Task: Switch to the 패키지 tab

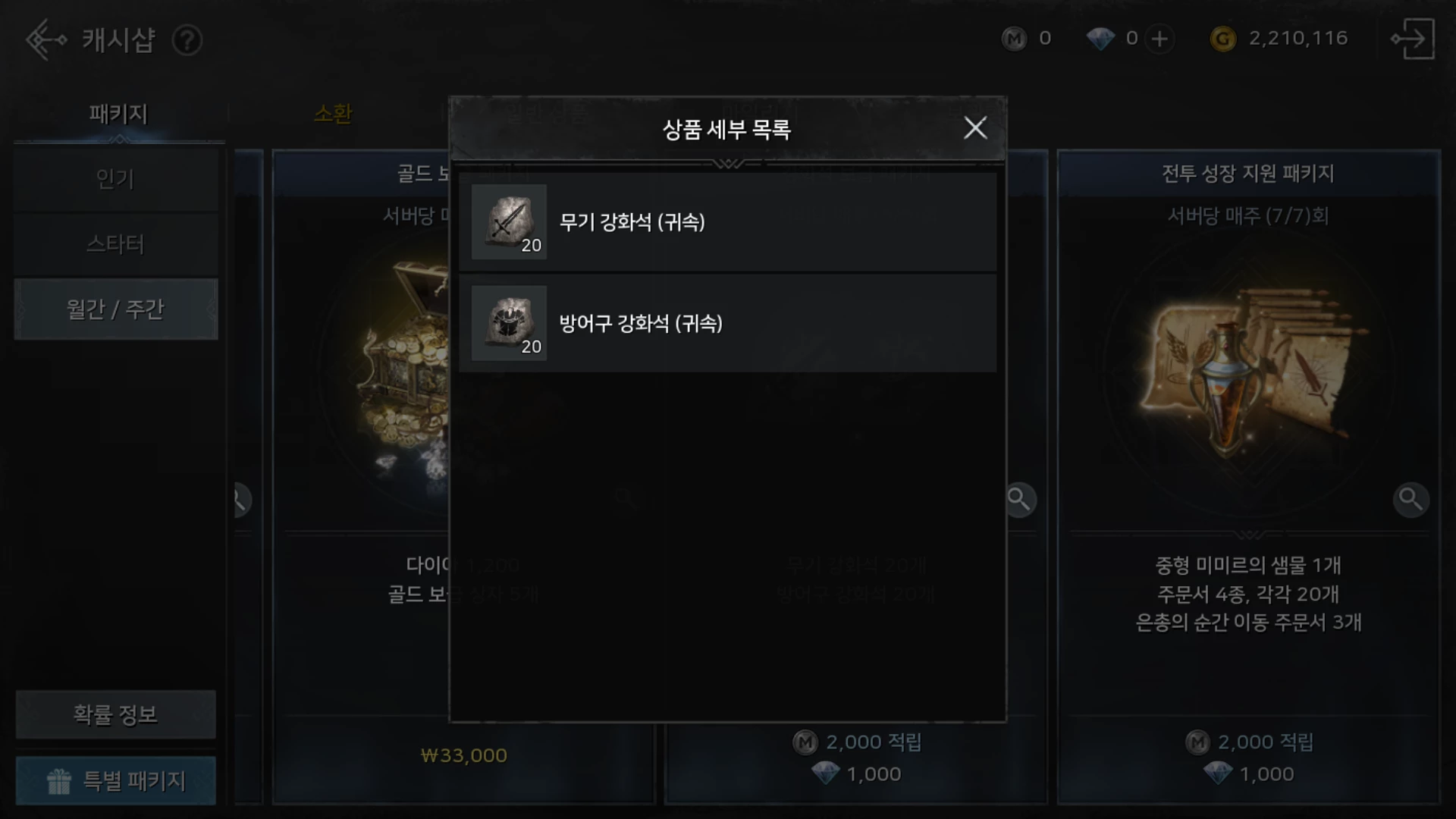Action: click(x=118, y=115)
